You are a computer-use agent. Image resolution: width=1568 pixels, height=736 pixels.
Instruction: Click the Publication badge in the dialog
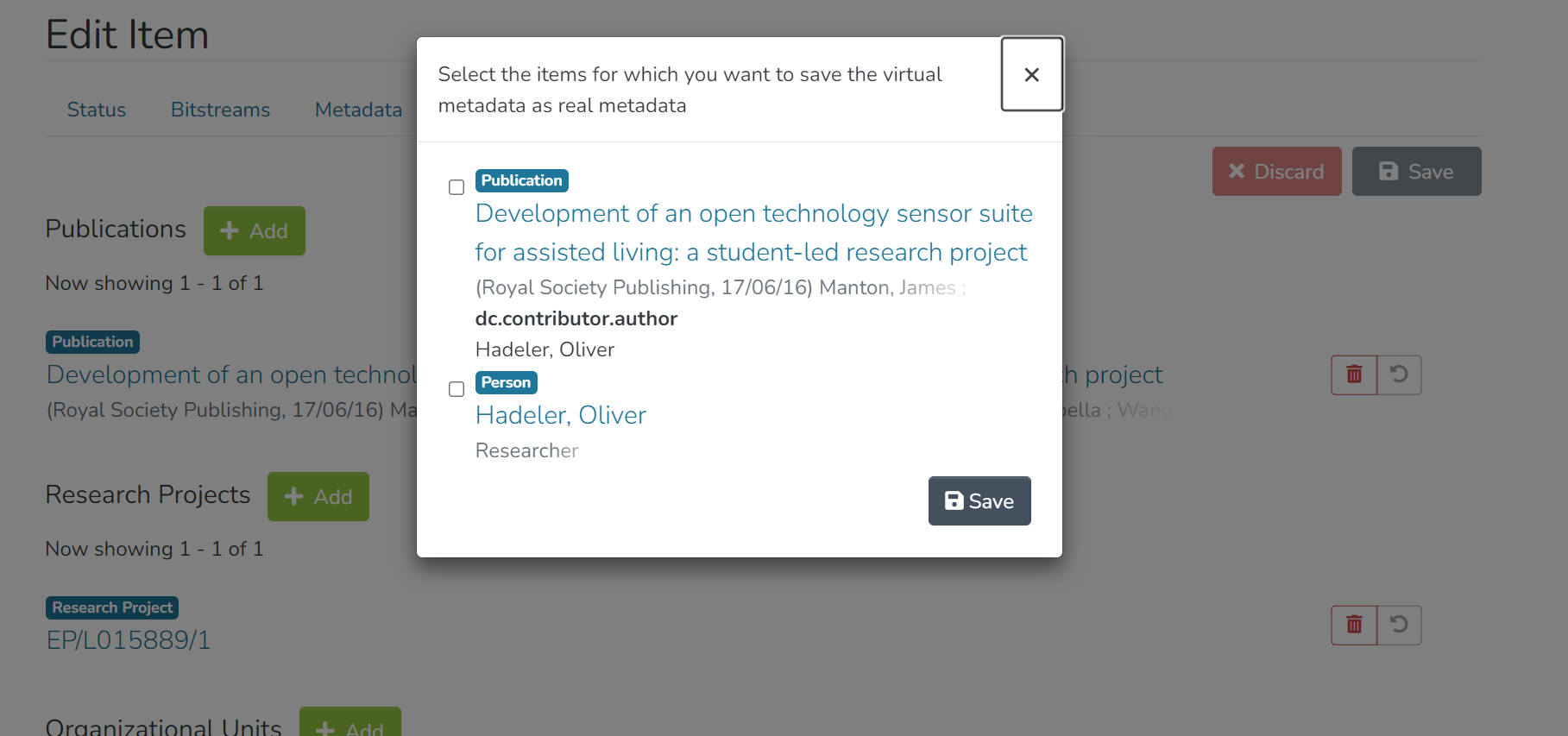pyautogui.click(x=521, y=180)
